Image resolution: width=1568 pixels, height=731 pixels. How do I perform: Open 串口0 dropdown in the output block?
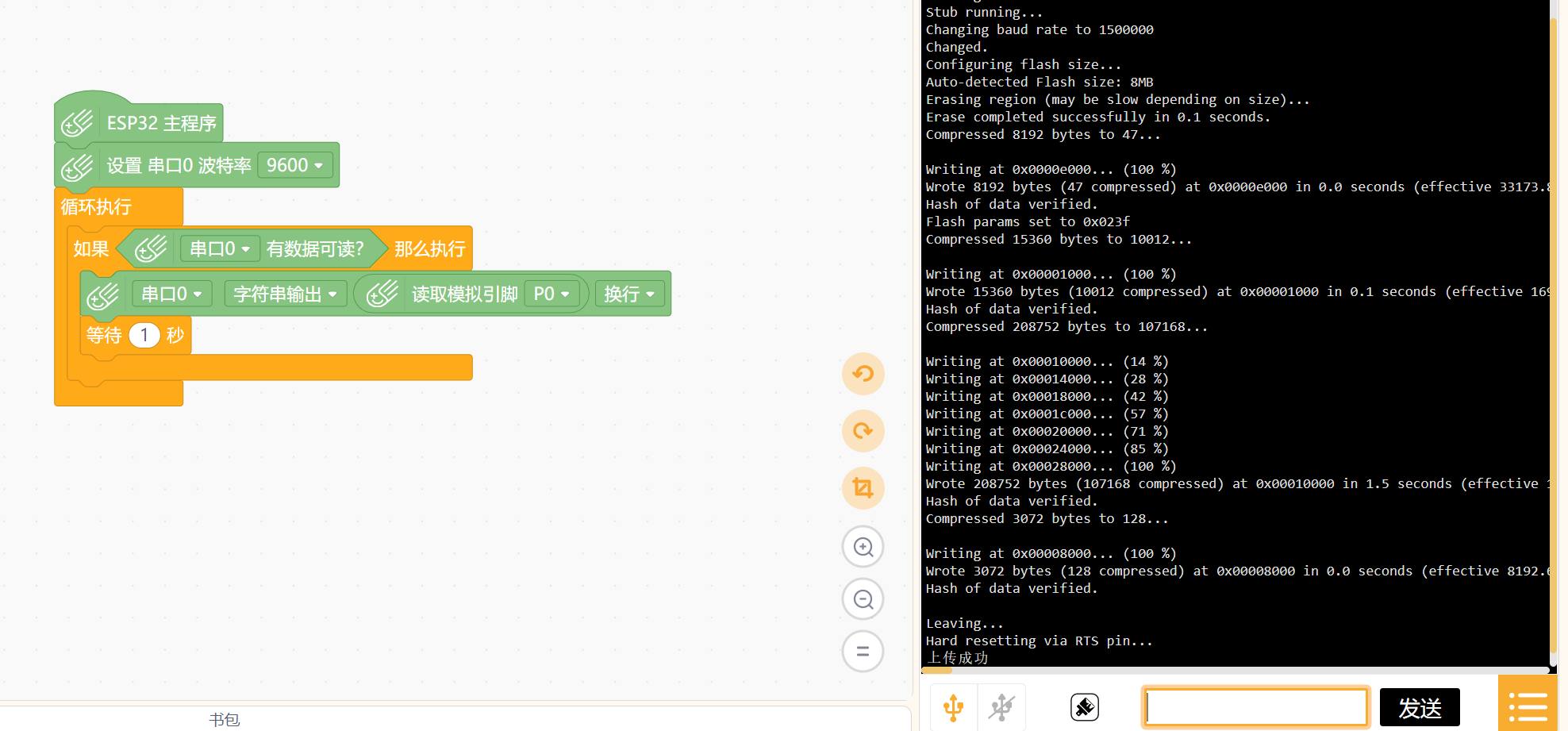pyautogui.click(x=171, y=294)
